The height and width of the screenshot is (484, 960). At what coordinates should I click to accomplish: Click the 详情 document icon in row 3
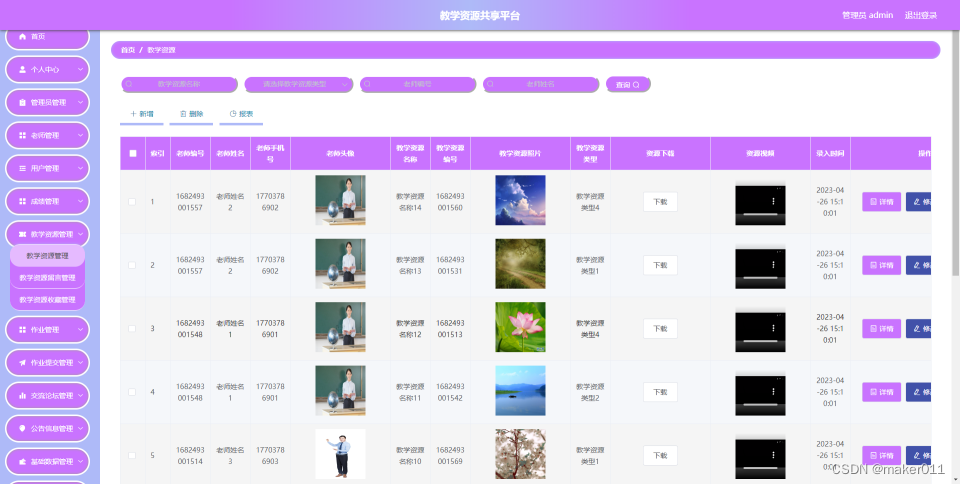point(873,329)
